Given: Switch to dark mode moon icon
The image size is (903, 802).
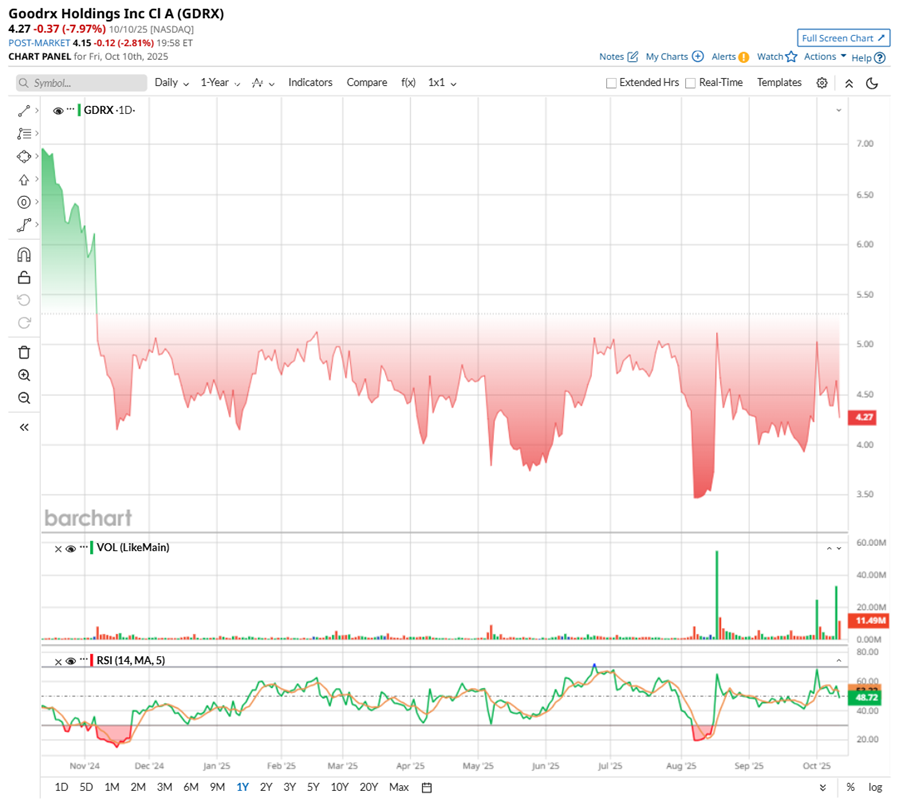Looking at the screenshot, I should pyautogui.click(x=872, y=83).
